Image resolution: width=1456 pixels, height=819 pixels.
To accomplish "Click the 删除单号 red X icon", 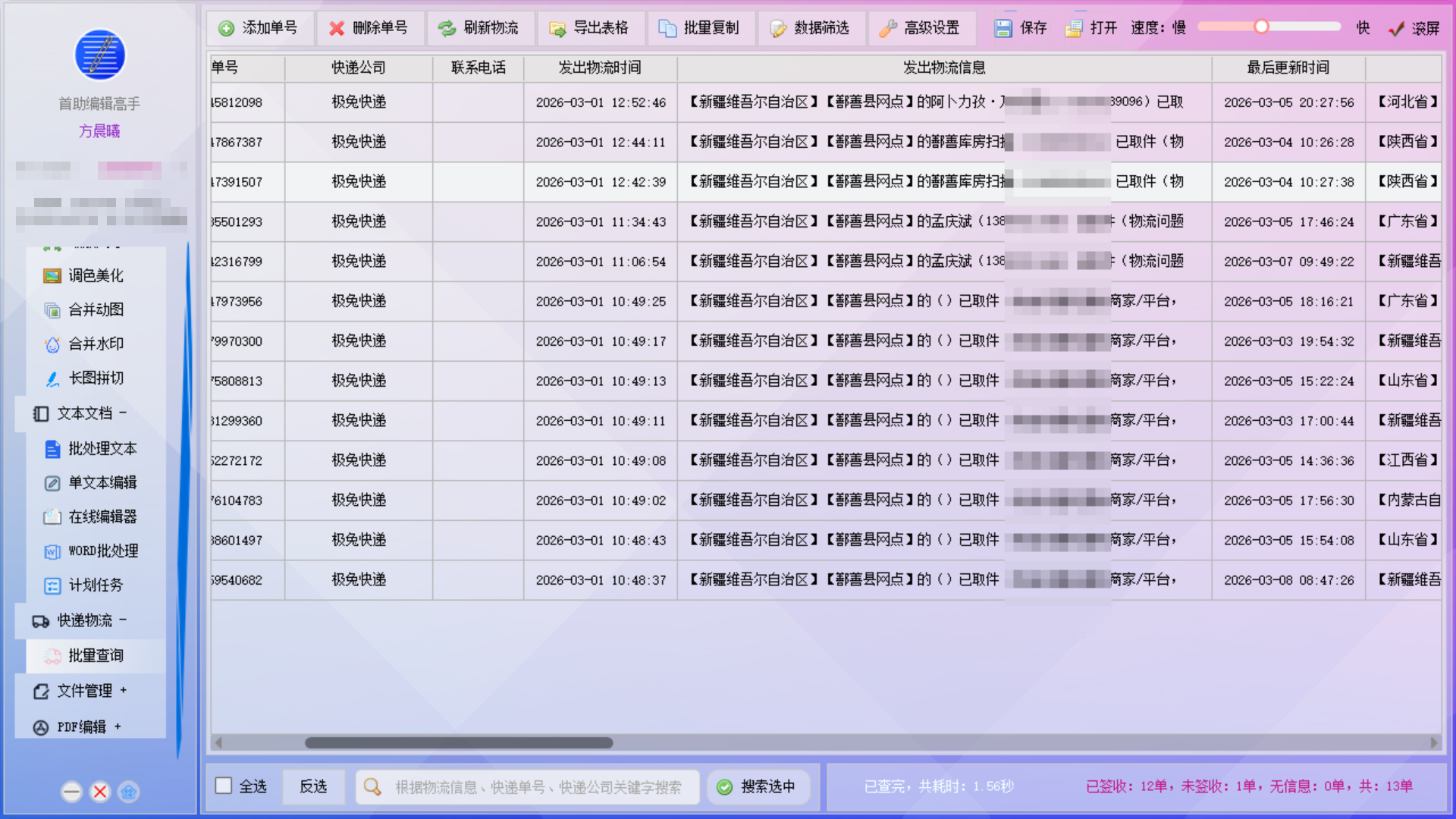I will 337,29.
